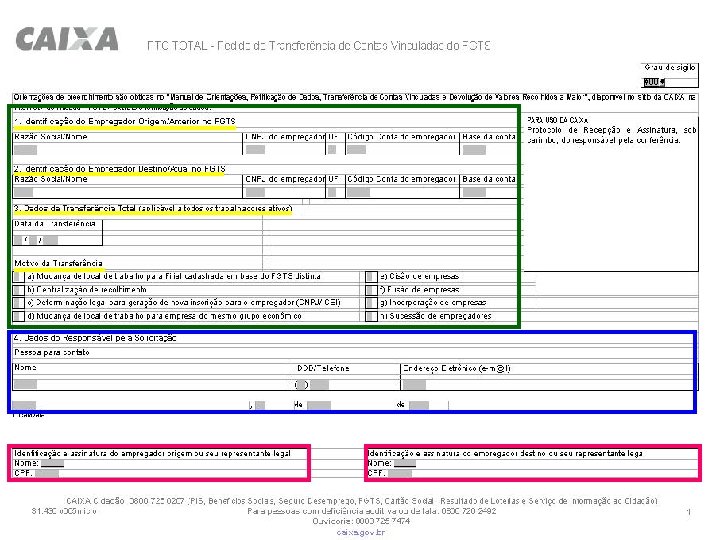Click the 'Ouvidoria' phone number line

tap(361, 522)
